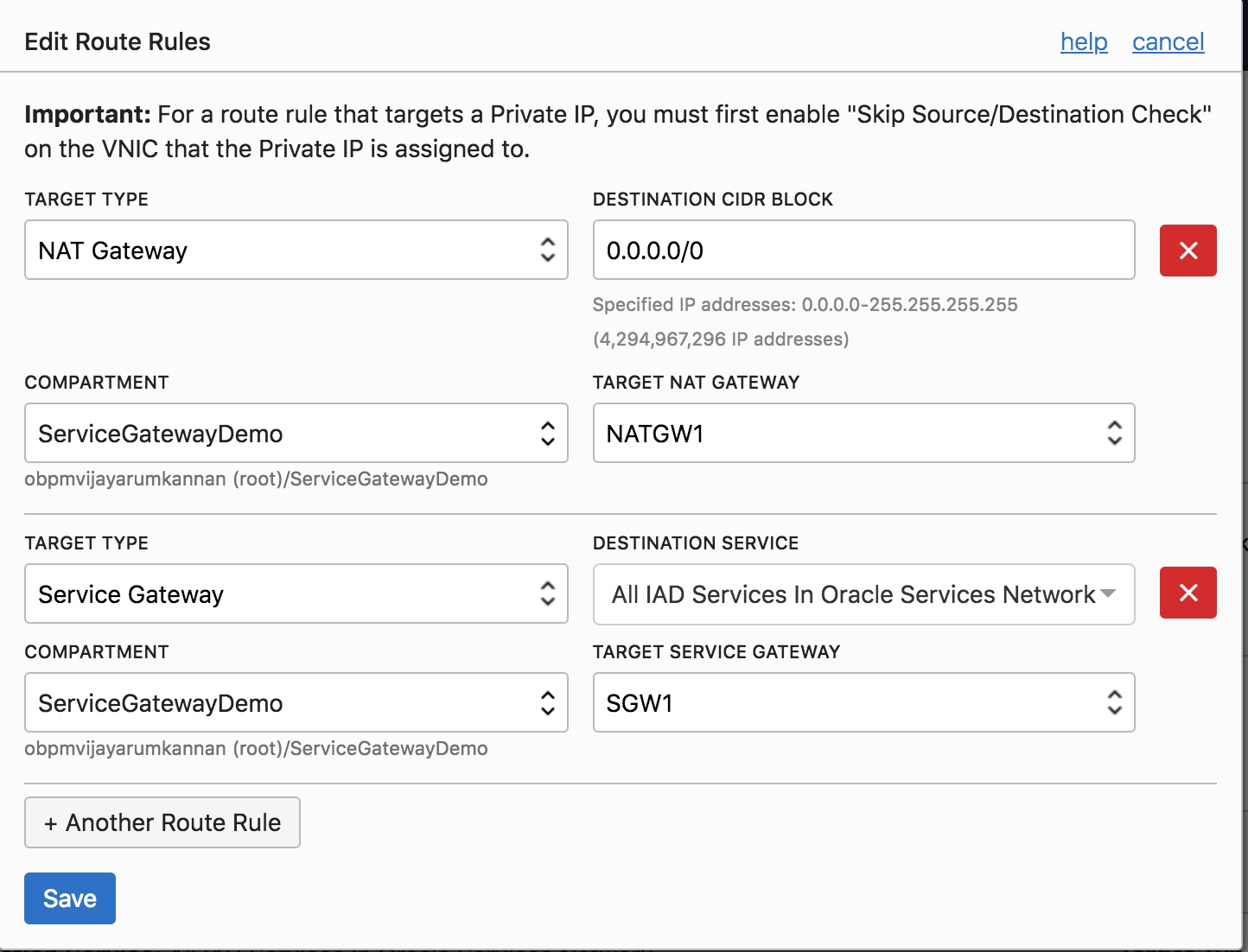Viewport: 1248px width, 952px height.
Task: Cancel editing route rules
Action: click(x=1168, y=41)
